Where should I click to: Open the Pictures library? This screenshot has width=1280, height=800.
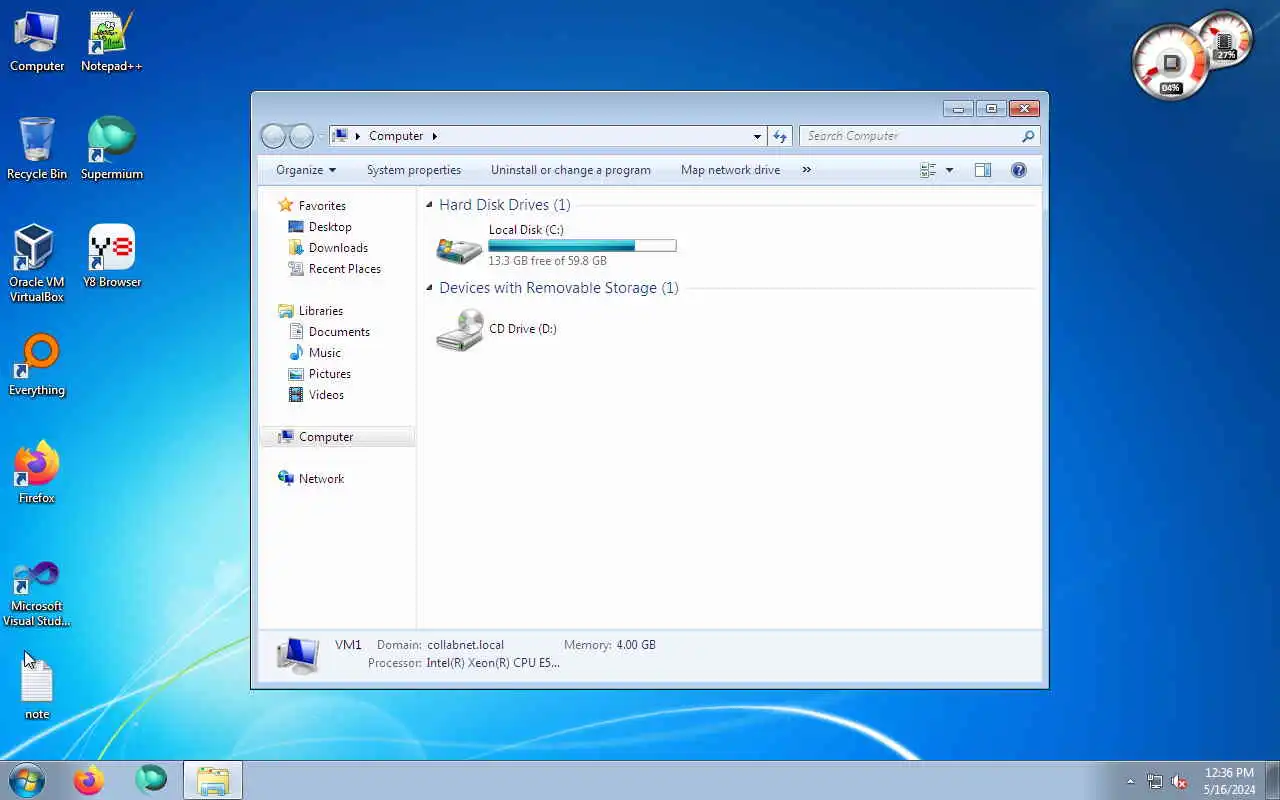coord(330,374)
